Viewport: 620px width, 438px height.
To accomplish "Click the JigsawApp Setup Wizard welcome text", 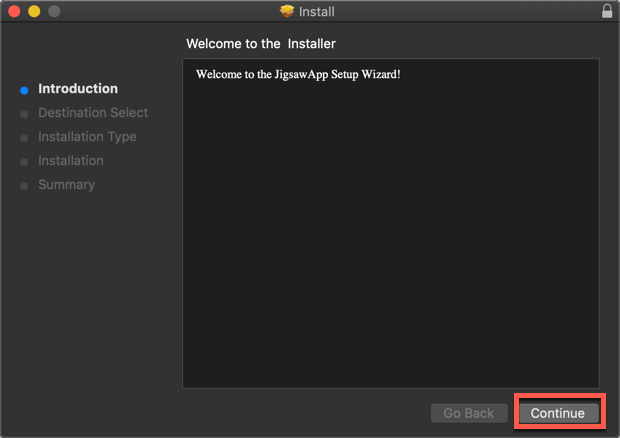I will click(x=298, y=75).
